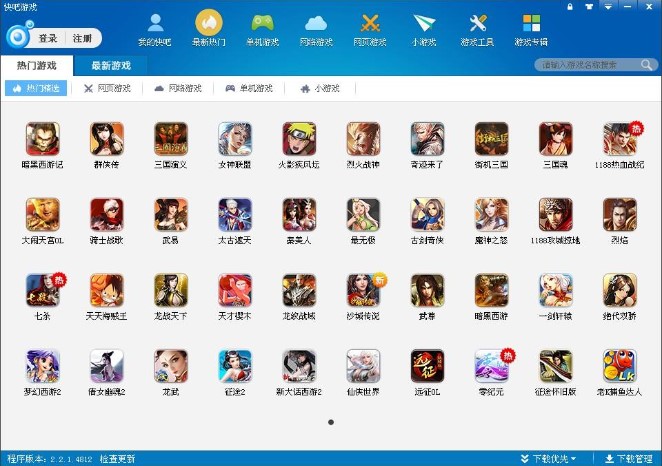Select the 热门精选 filter

[36, 88]
